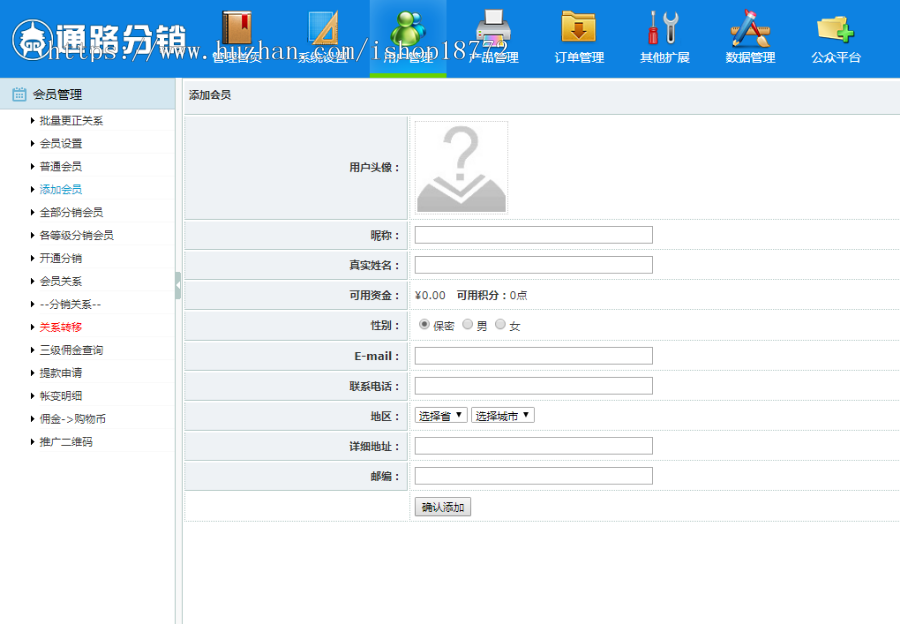900x624 pixels.
Task: Open the 订单管理 order management icon
Action: pyautogui.click(x=578, y=30)
